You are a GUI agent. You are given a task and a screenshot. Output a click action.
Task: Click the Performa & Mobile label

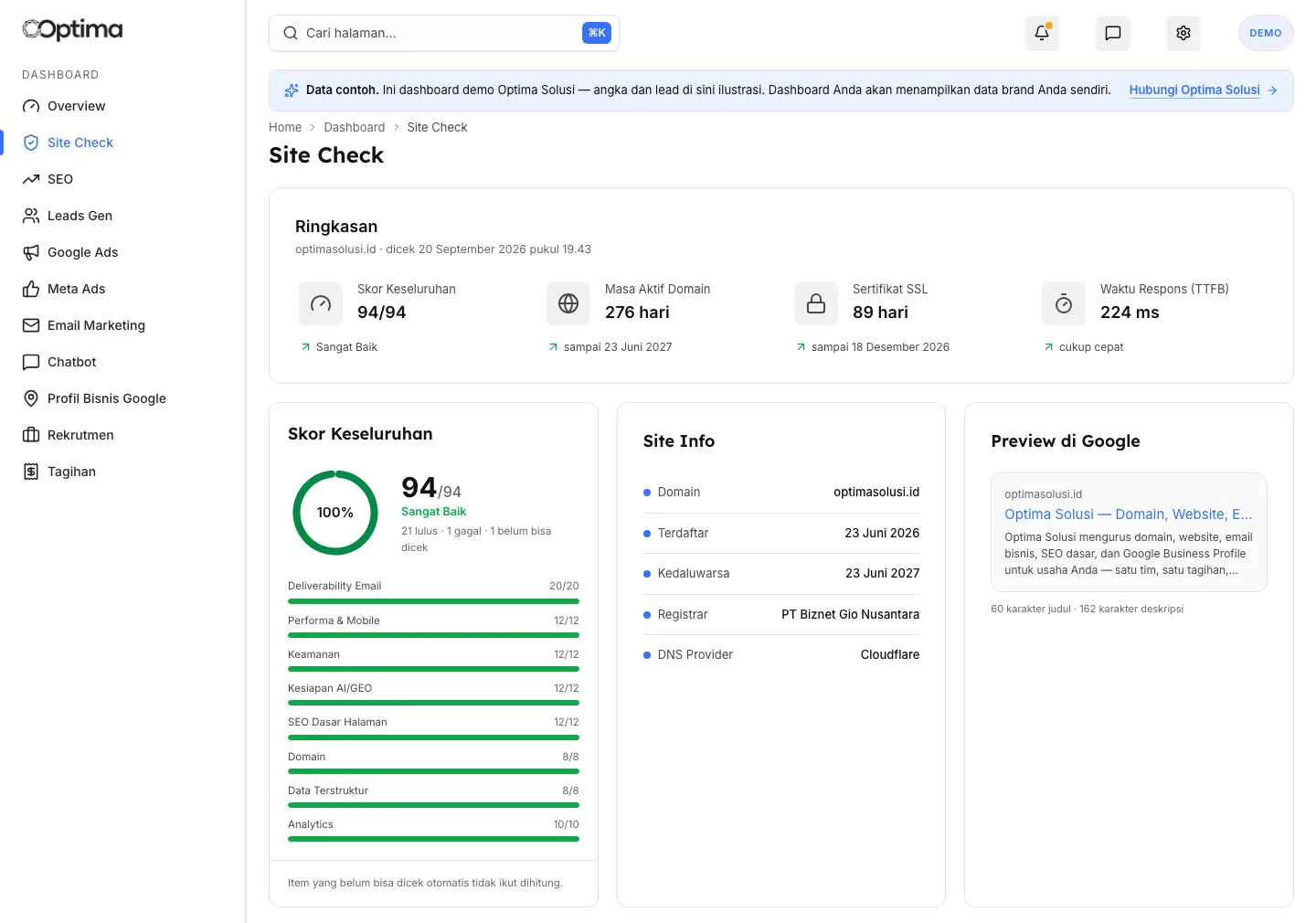pyautogui.click(x=334, y=621)
